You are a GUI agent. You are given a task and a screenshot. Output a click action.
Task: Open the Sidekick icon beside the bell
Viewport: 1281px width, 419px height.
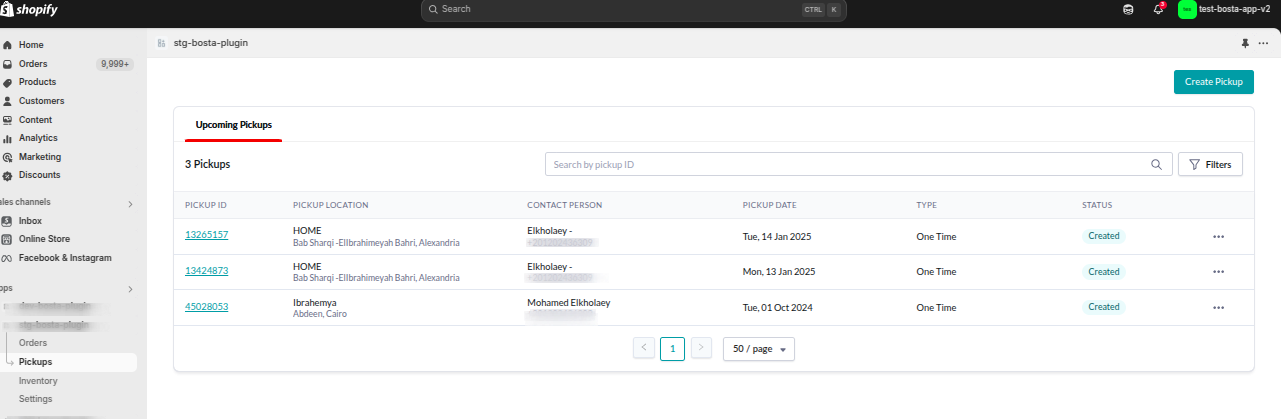tap(1129, 9)
